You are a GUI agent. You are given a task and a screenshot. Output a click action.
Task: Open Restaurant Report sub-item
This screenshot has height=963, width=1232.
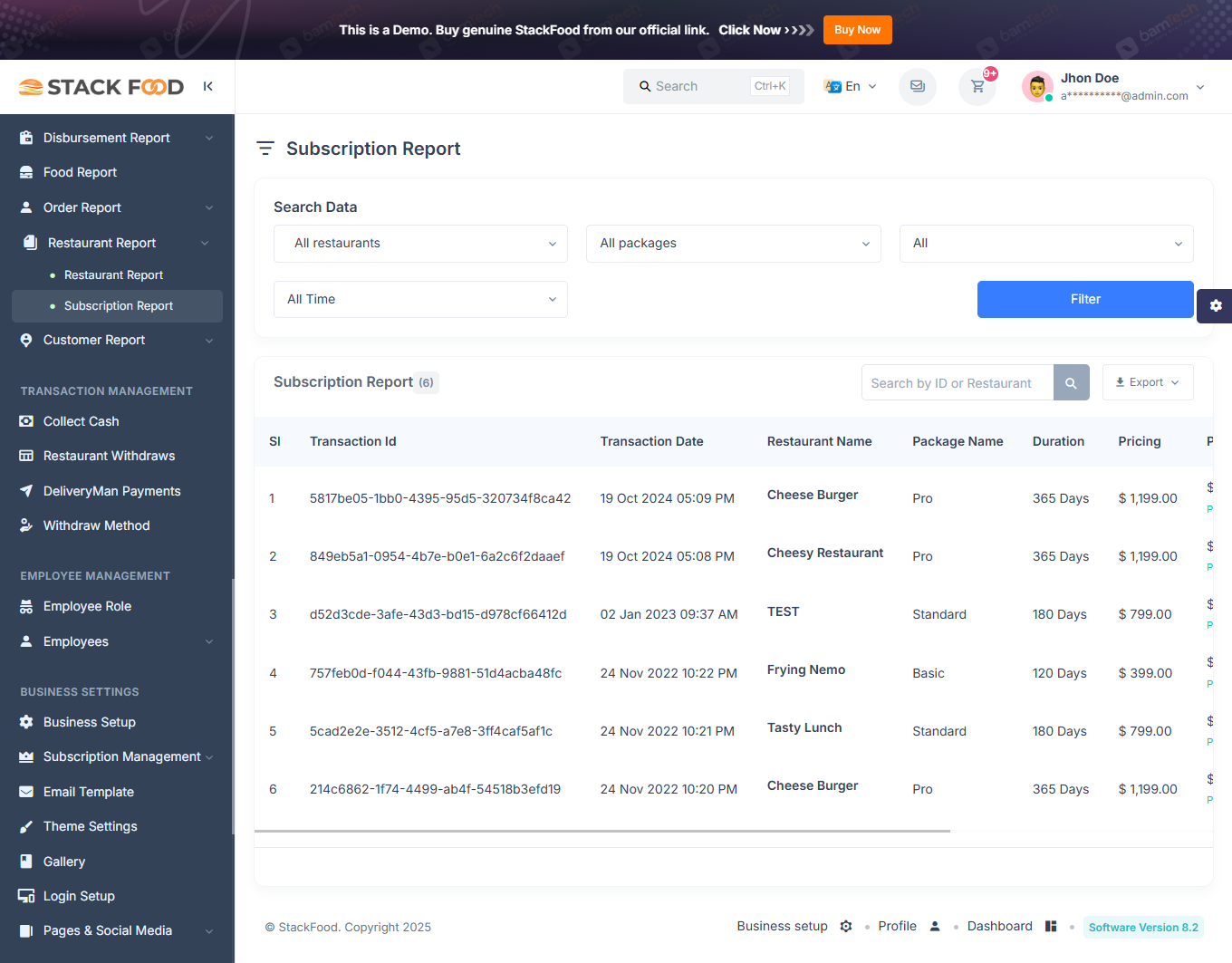point(113,275)
